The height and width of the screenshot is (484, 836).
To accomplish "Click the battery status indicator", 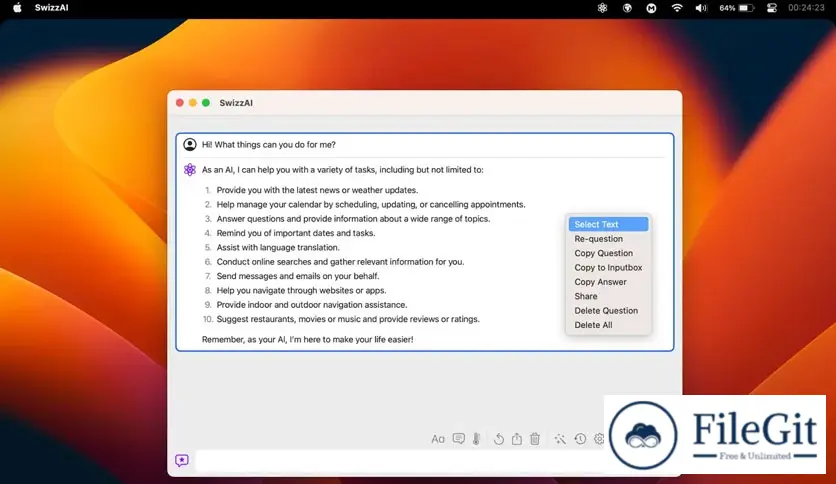I will [x=736, y=8].
